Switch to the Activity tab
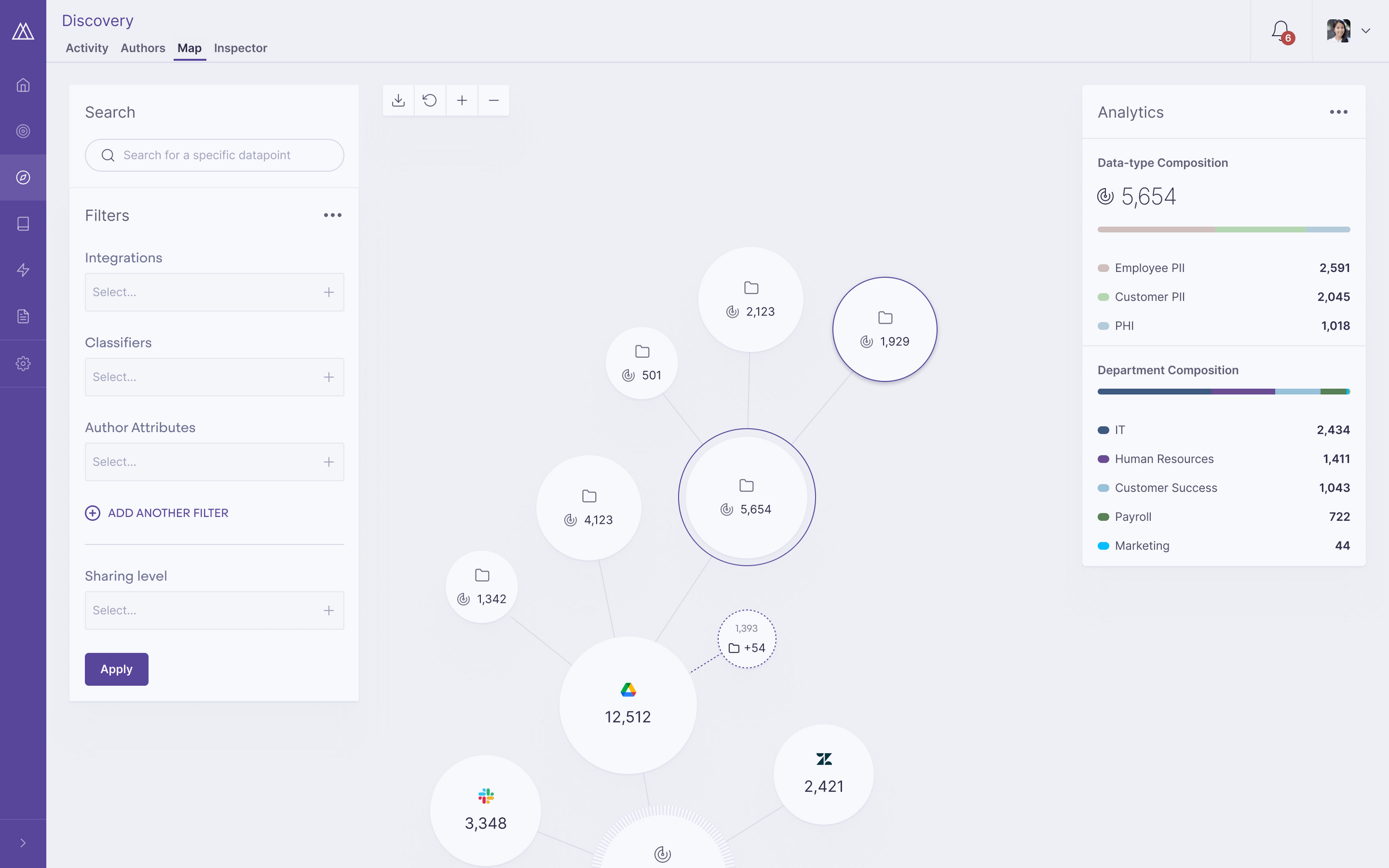 click(87, 48)
